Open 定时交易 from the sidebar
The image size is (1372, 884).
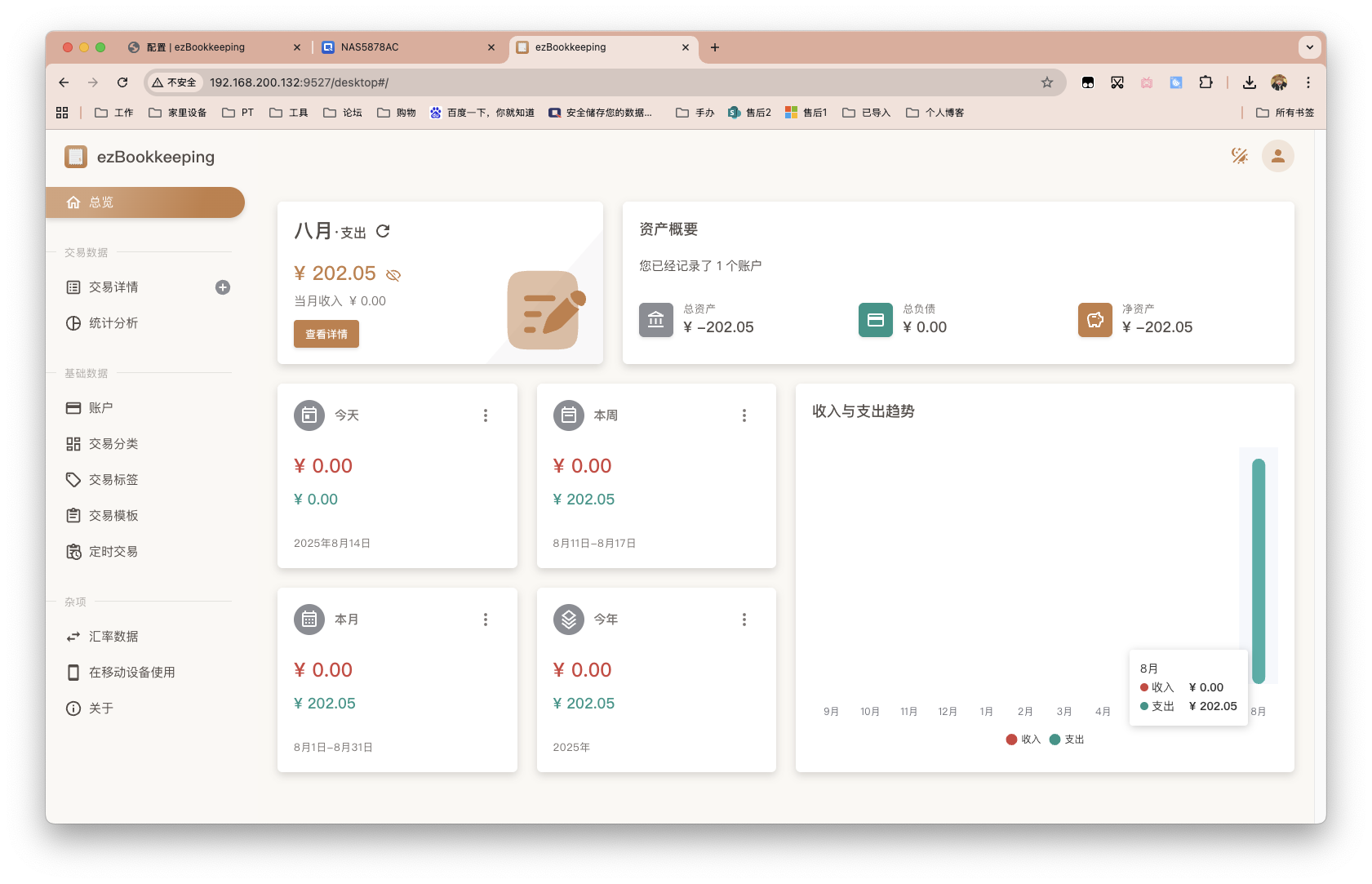(111, 551)
